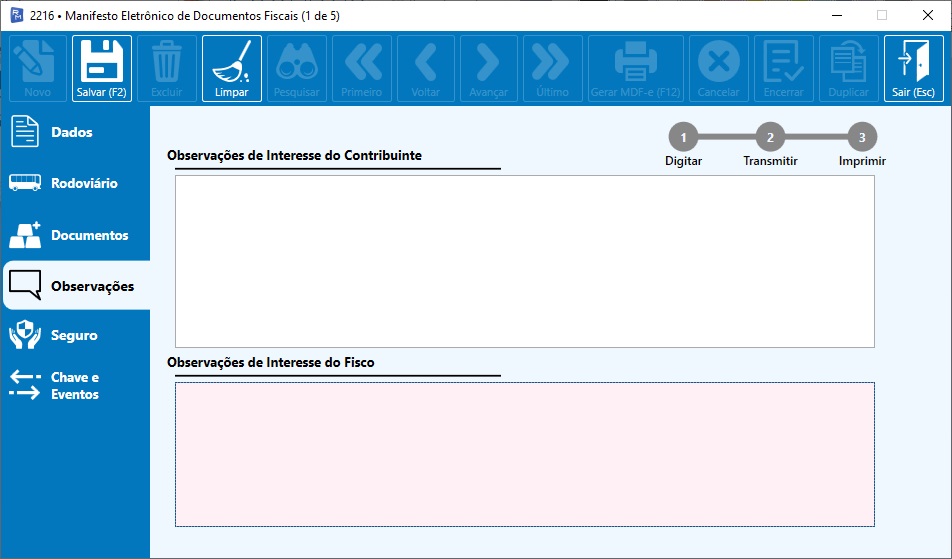Click the Voltar previous arrow
The height and width of the screenshot is (559, 952).
pos(426,68)
